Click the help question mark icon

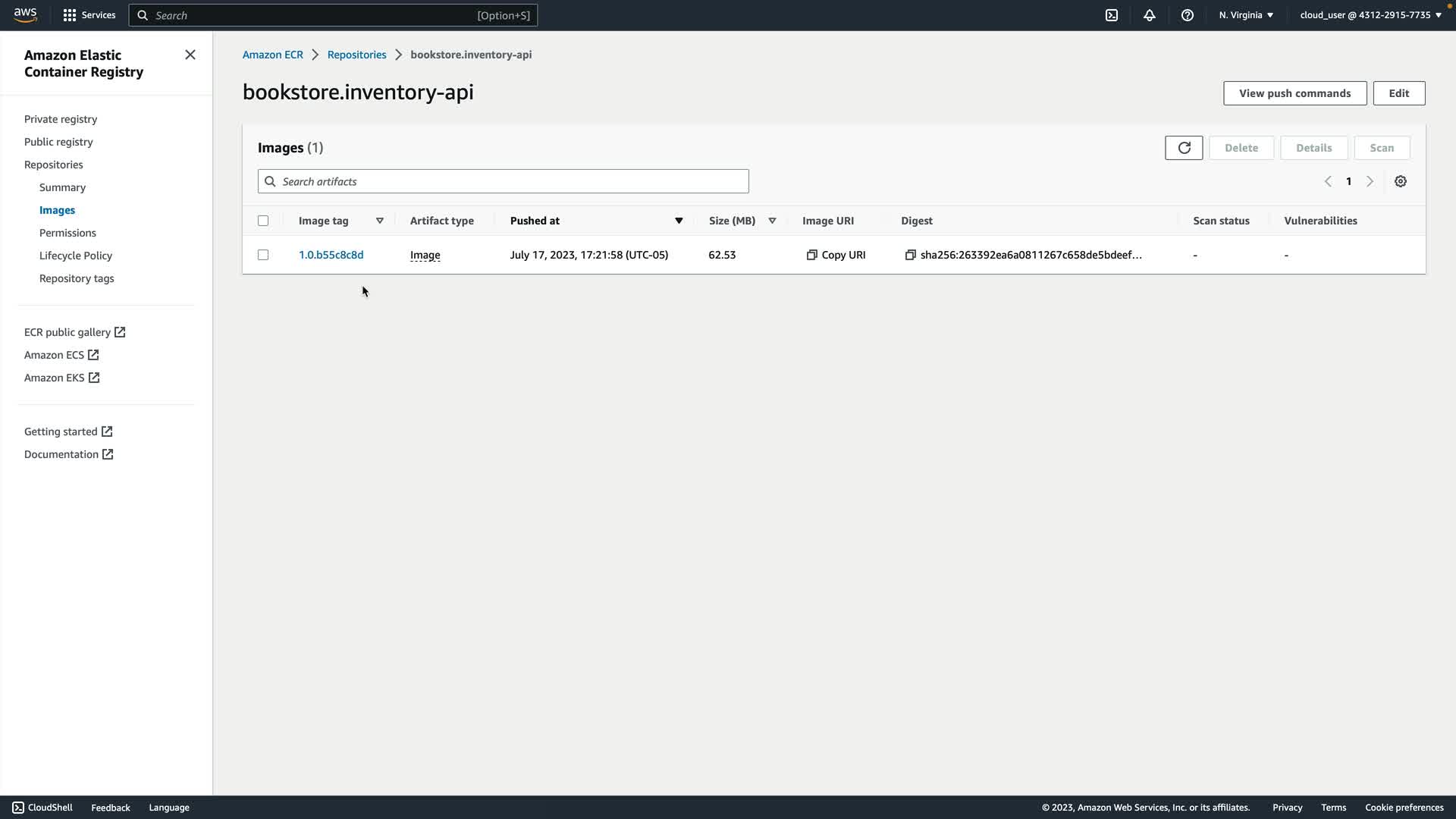[x=1187, y=15]
